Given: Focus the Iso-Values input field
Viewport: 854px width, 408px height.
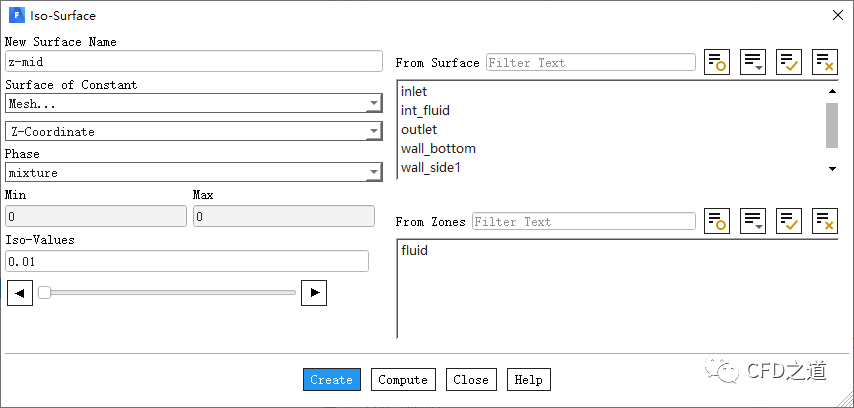Looking at the screenshot, I should (x=186, y=261).
